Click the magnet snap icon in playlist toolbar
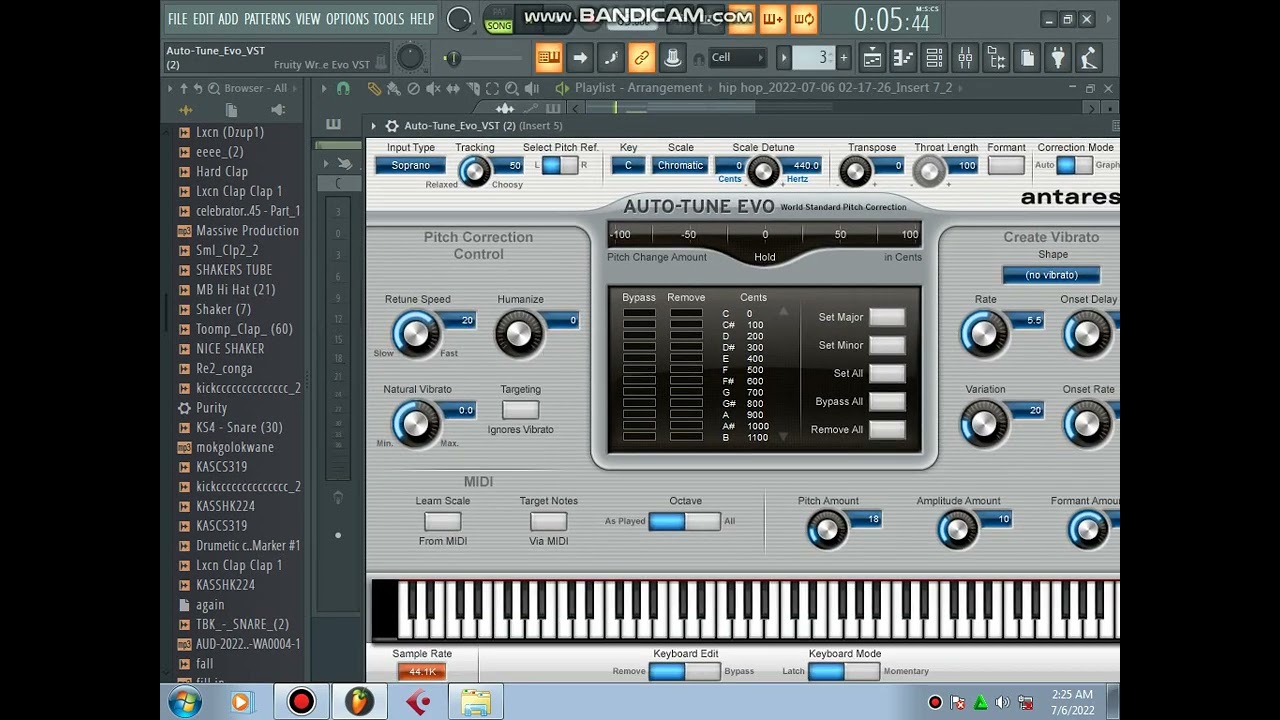 [x=343, y=88]
